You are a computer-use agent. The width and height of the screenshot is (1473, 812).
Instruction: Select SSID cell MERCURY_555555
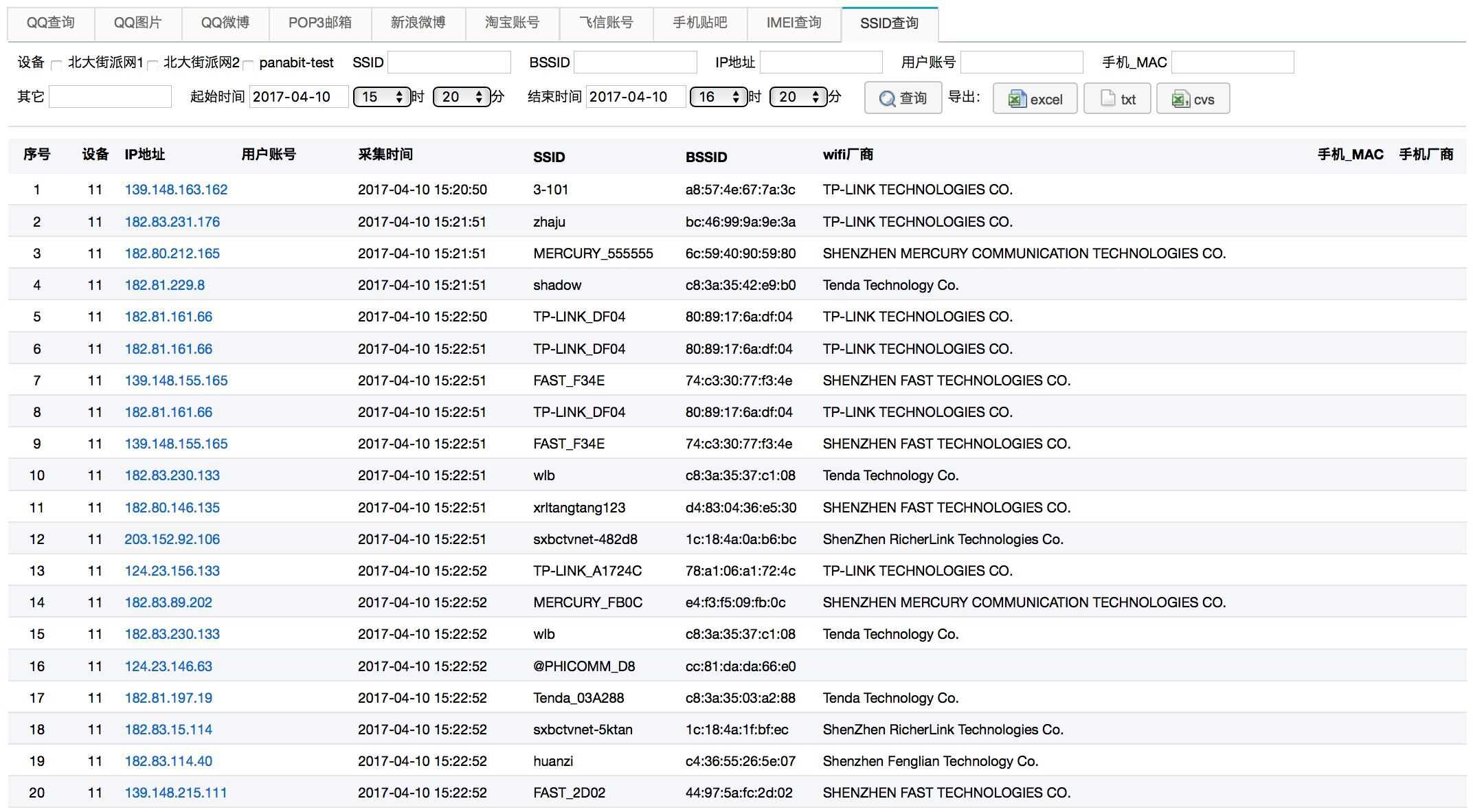click(593, 253)
